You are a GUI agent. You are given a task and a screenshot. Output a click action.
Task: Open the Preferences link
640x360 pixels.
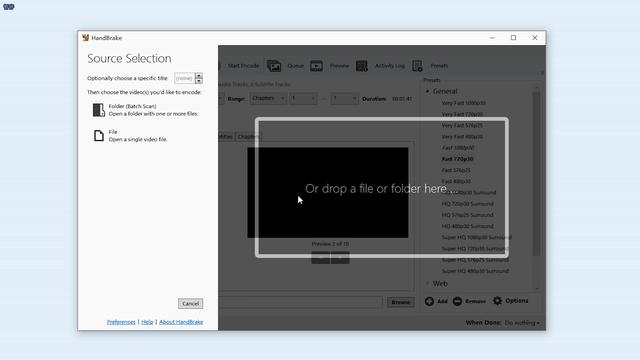[x=121, y=322]
